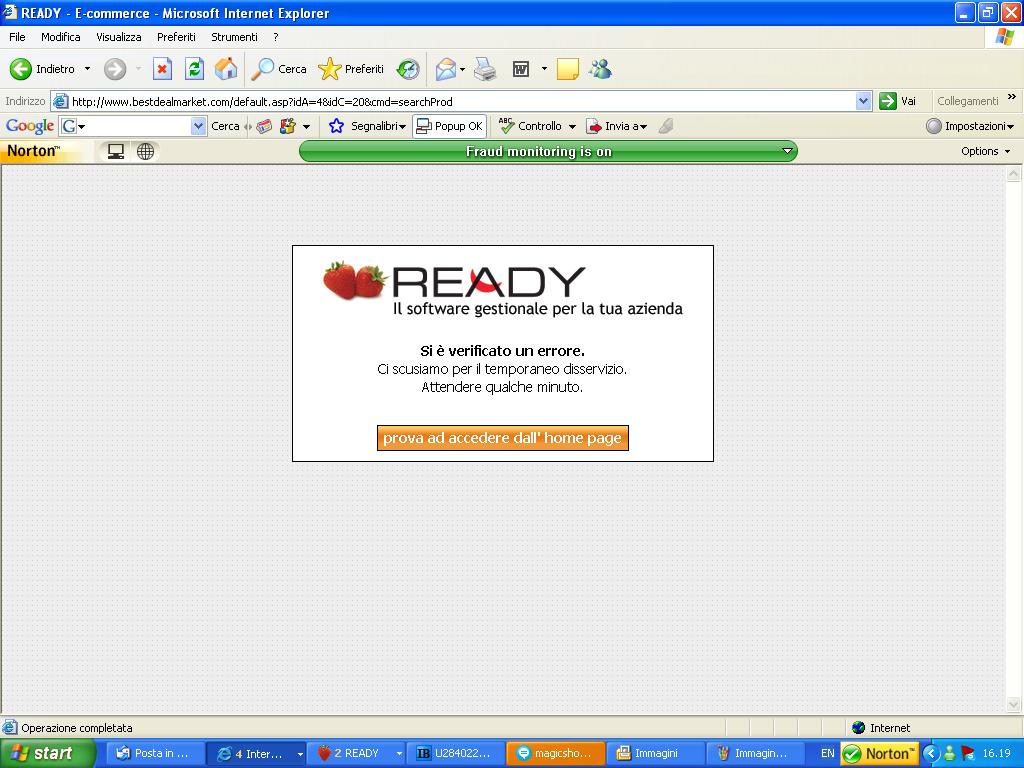
Task: Click the 16.19 clock in tray
Action: (997, 754)
